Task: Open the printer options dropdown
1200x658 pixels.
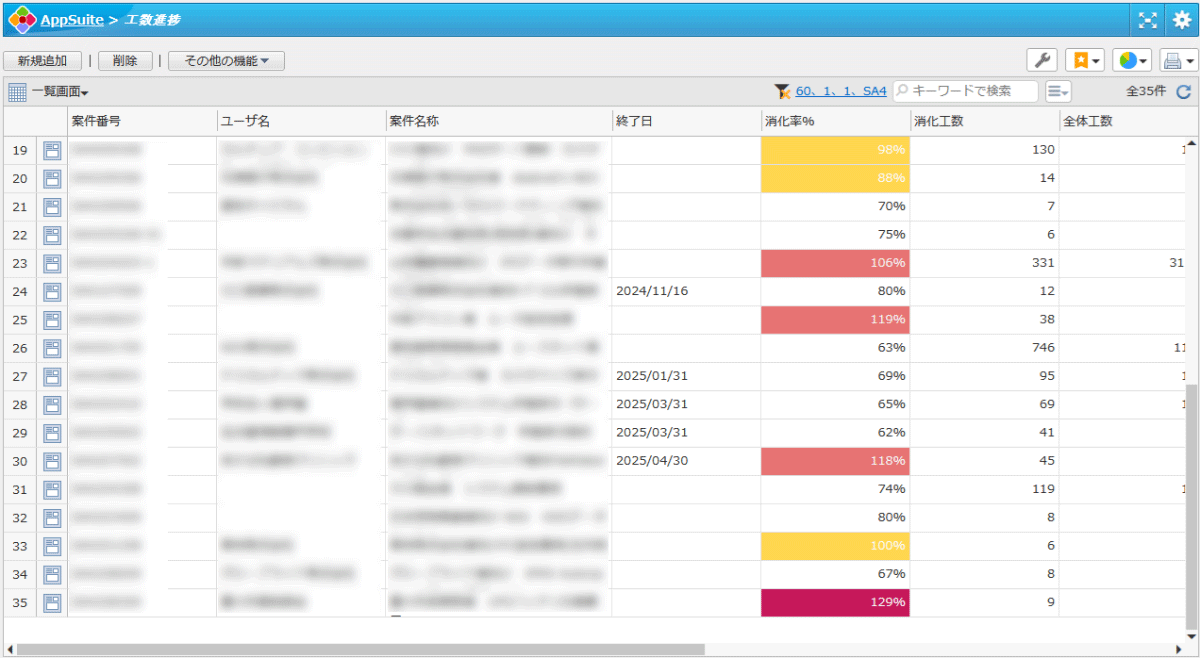Action: coord(1177,61)
